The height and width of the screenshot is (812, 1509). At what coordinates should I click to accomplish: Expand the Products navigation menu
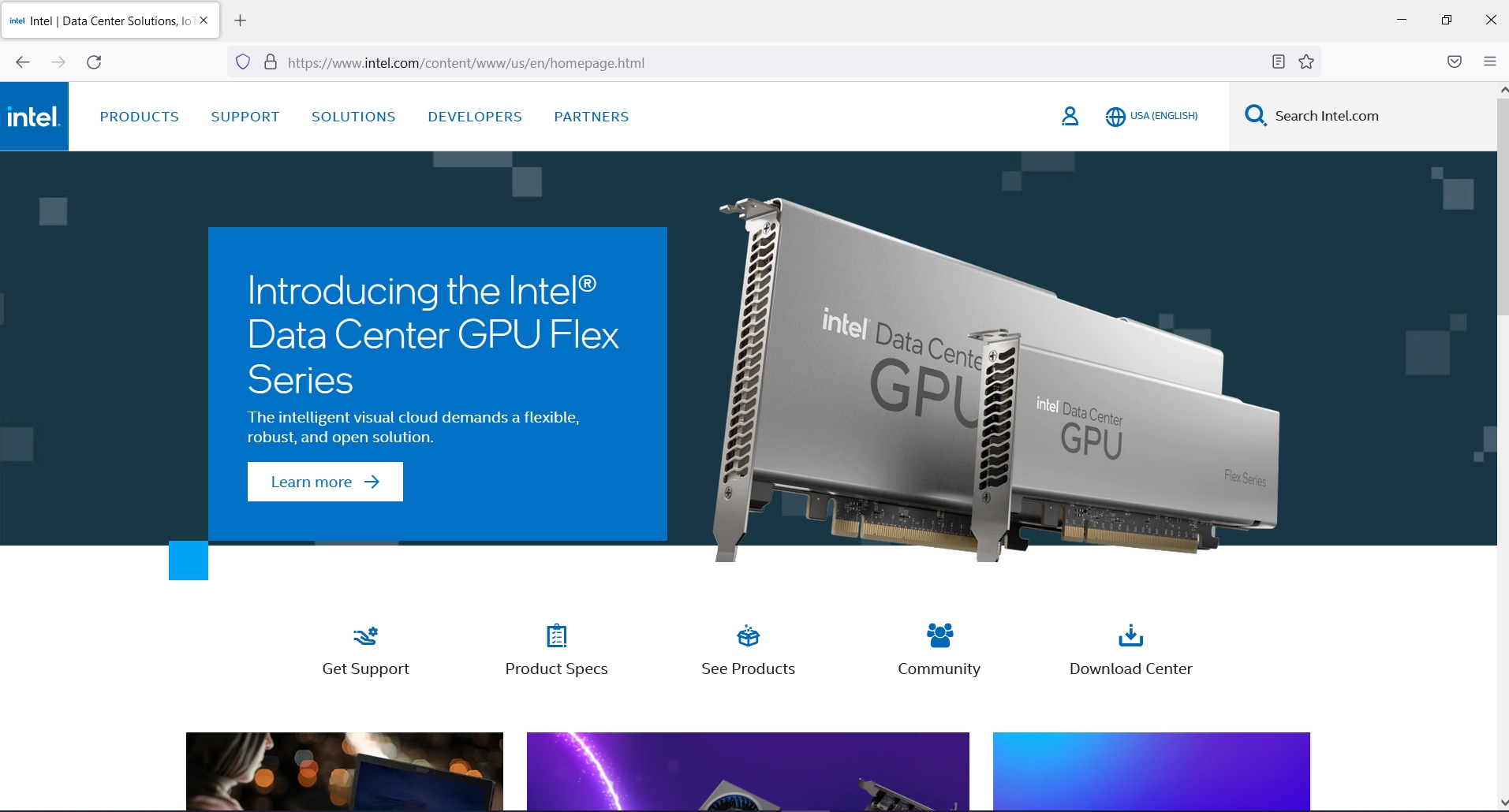140,116
